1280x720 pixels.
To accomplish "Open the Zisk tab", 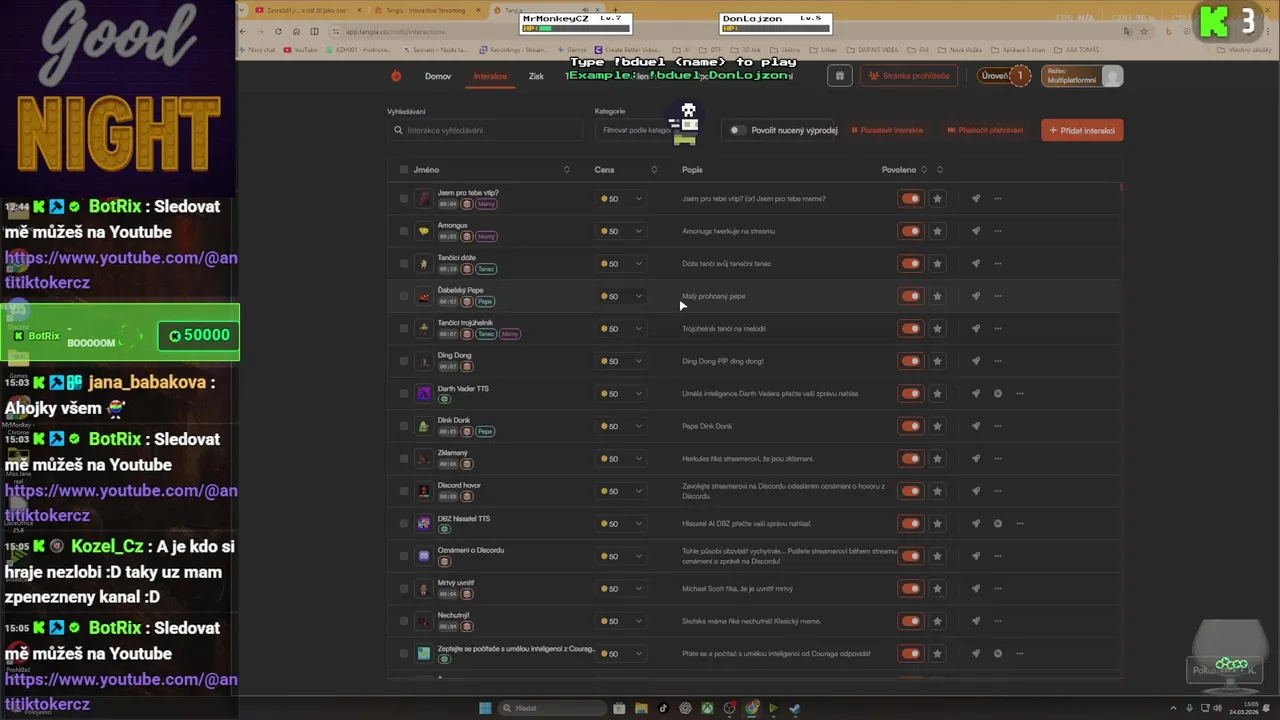I will click(x=536, y=76).
